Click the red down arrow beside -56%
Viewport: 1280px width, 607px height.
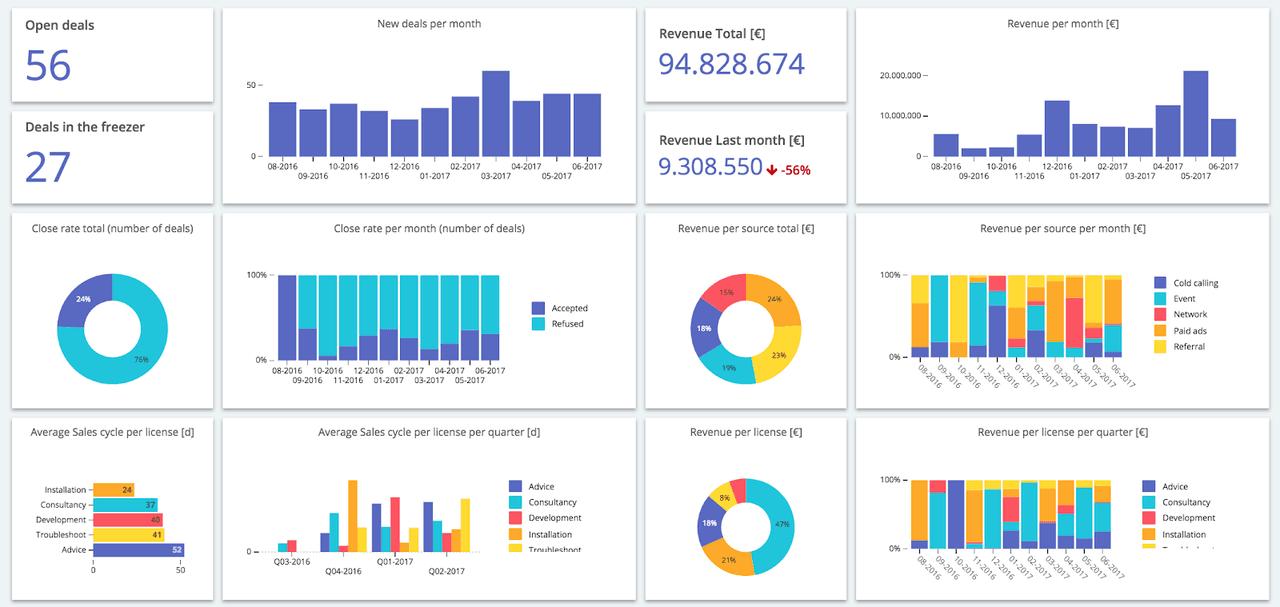pos(772,169)
